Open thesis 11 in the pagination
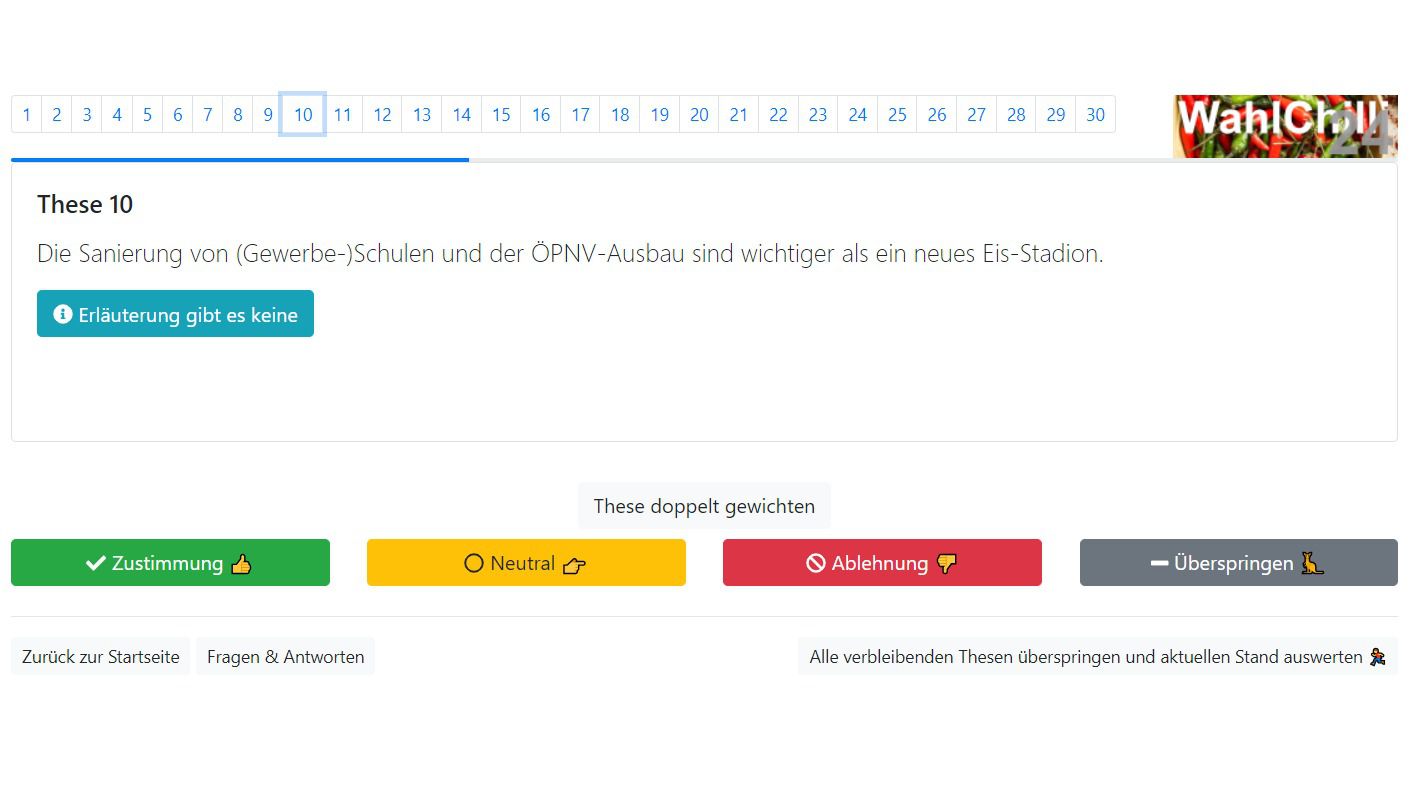The height and width of the screenshot is (805, 1413). coord(342,115)
